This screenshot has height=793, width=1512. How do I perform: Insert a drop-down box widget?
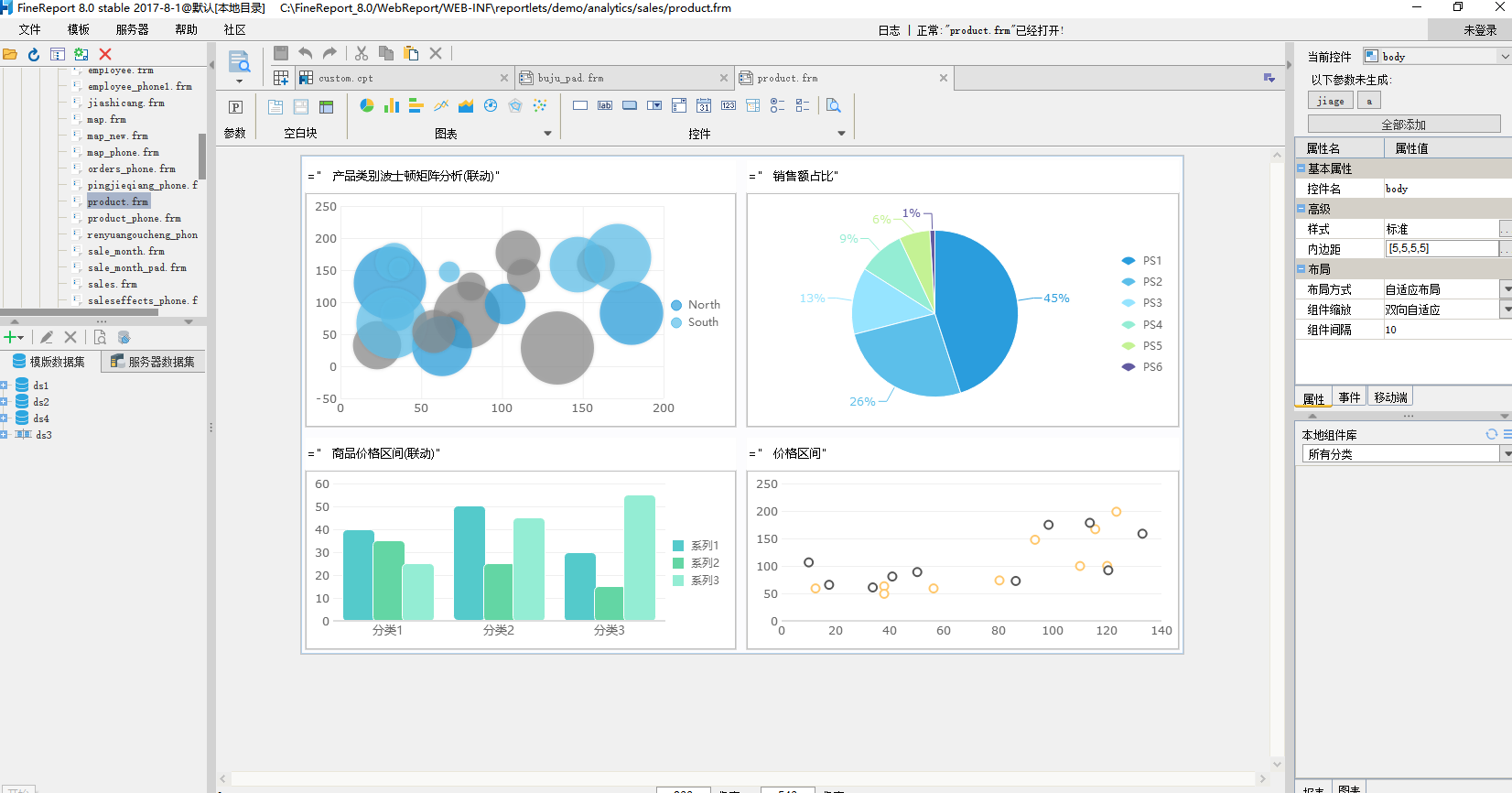click(x=654, y=105)
